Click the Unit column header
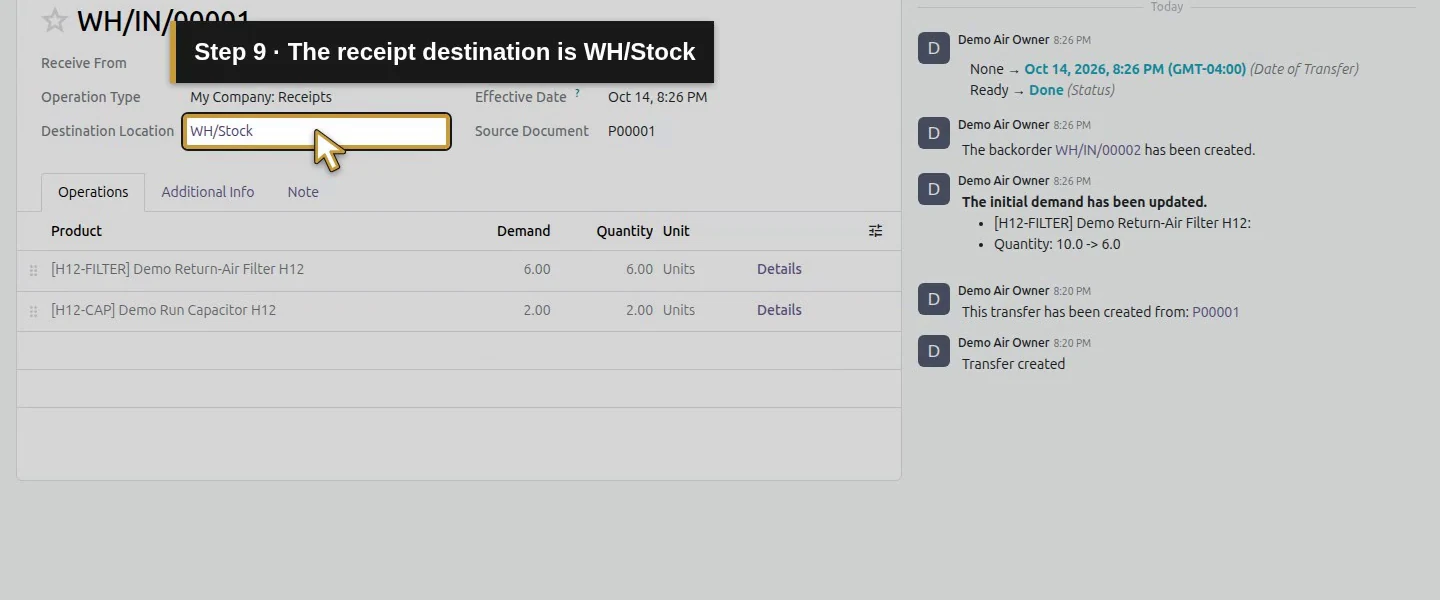The image size is (1440, 600). click(676, 231)
